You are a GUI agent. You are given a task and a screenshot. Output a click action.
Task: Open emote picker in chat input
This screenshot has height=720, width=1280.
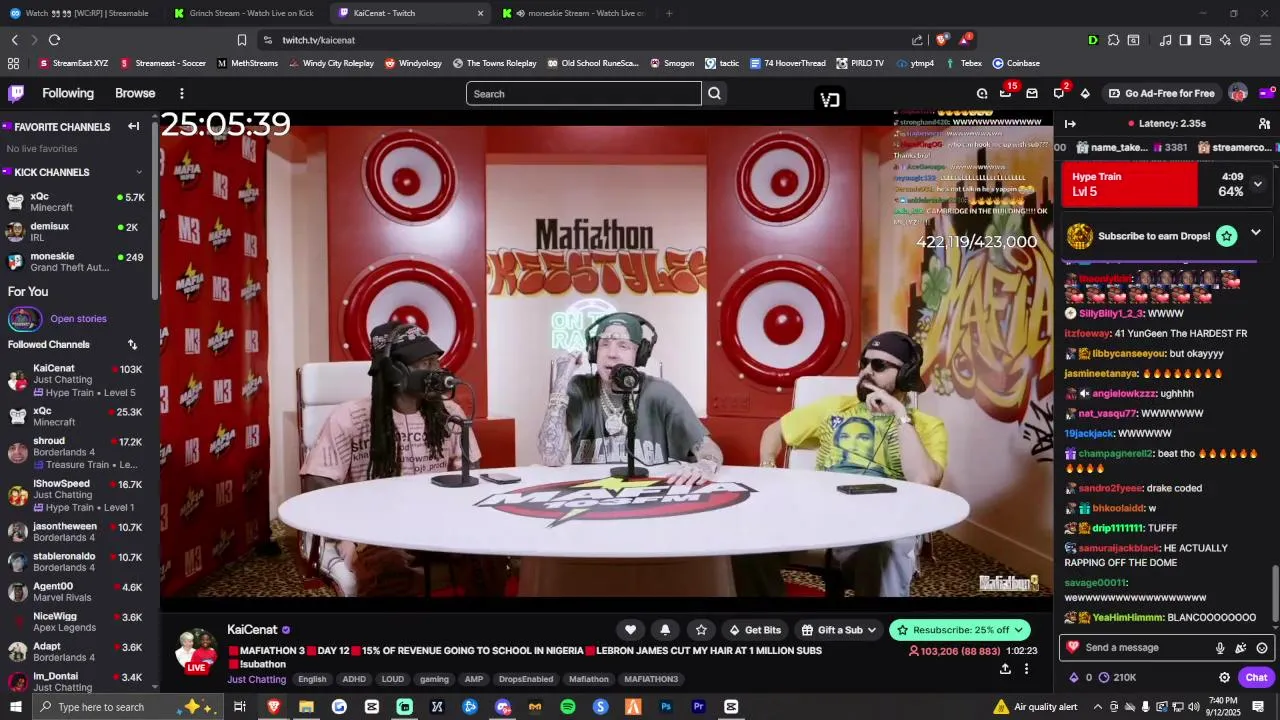pyautogui.click(x=1262, y=648)
